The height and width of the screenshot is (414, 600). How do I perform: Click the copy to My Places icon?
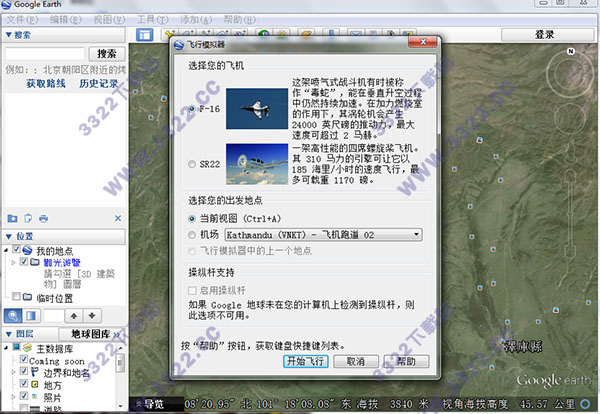coord(28,218)
